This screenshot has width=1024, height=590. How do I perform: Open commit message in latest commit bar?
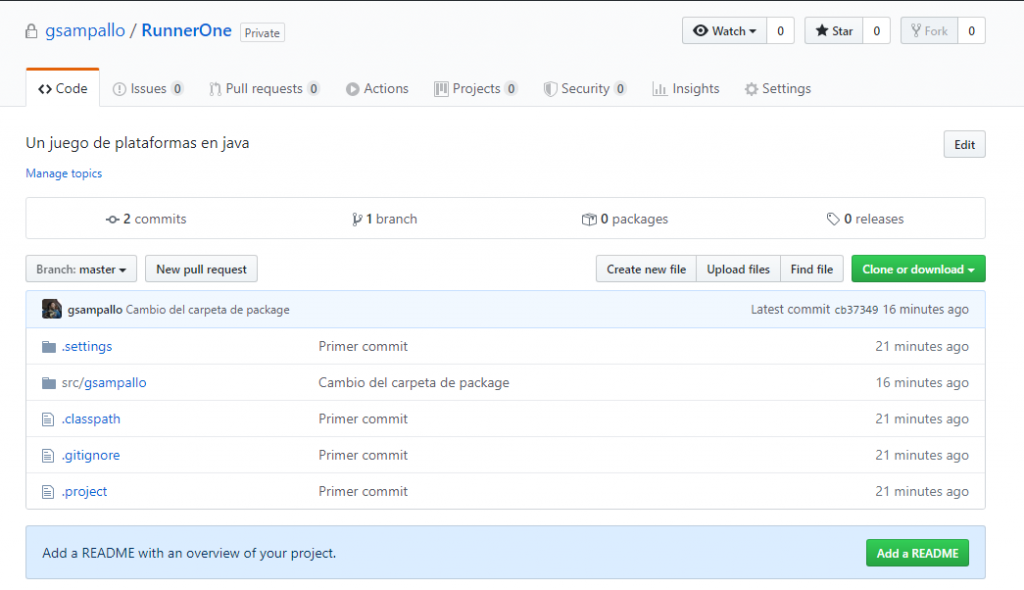(208, 310)
